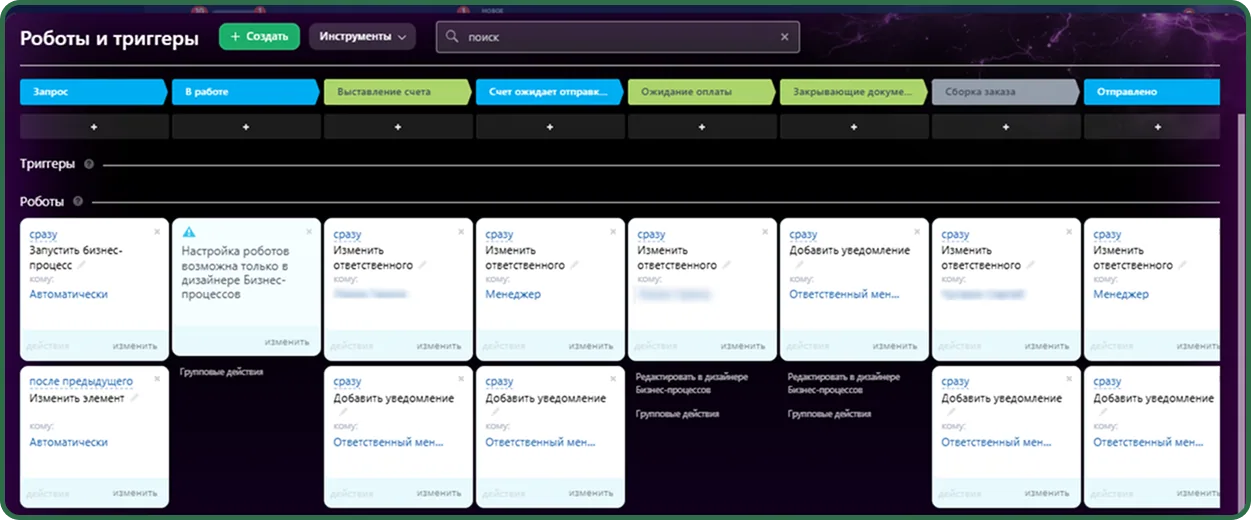This screenshot has width=1251, height=520.
Task: Click the plus under Ожидание оплаты stage
Action: point(702,127)
